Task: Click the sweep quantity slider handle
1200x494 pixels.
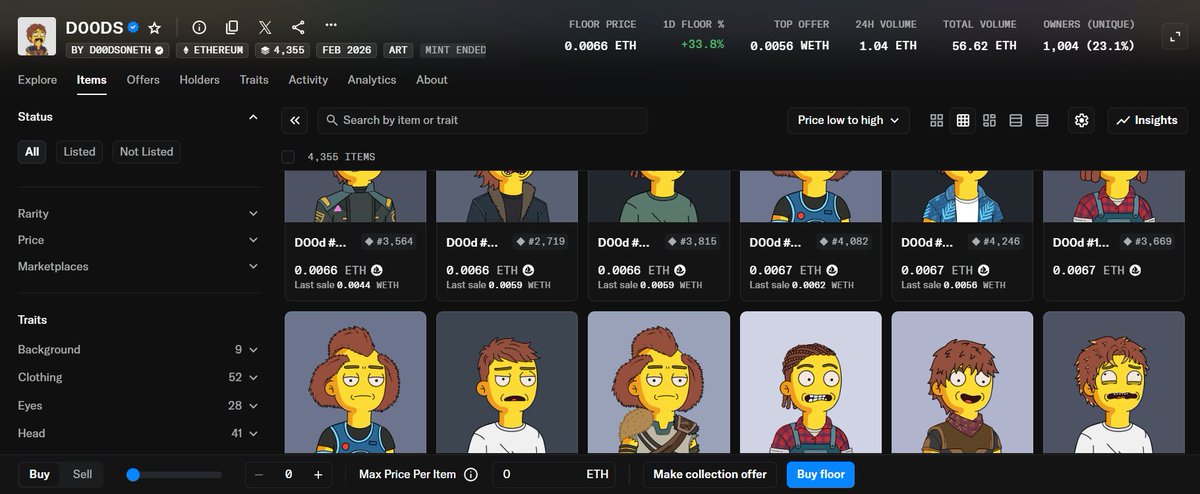Action: pyautogui.click(x=133, y=475)
